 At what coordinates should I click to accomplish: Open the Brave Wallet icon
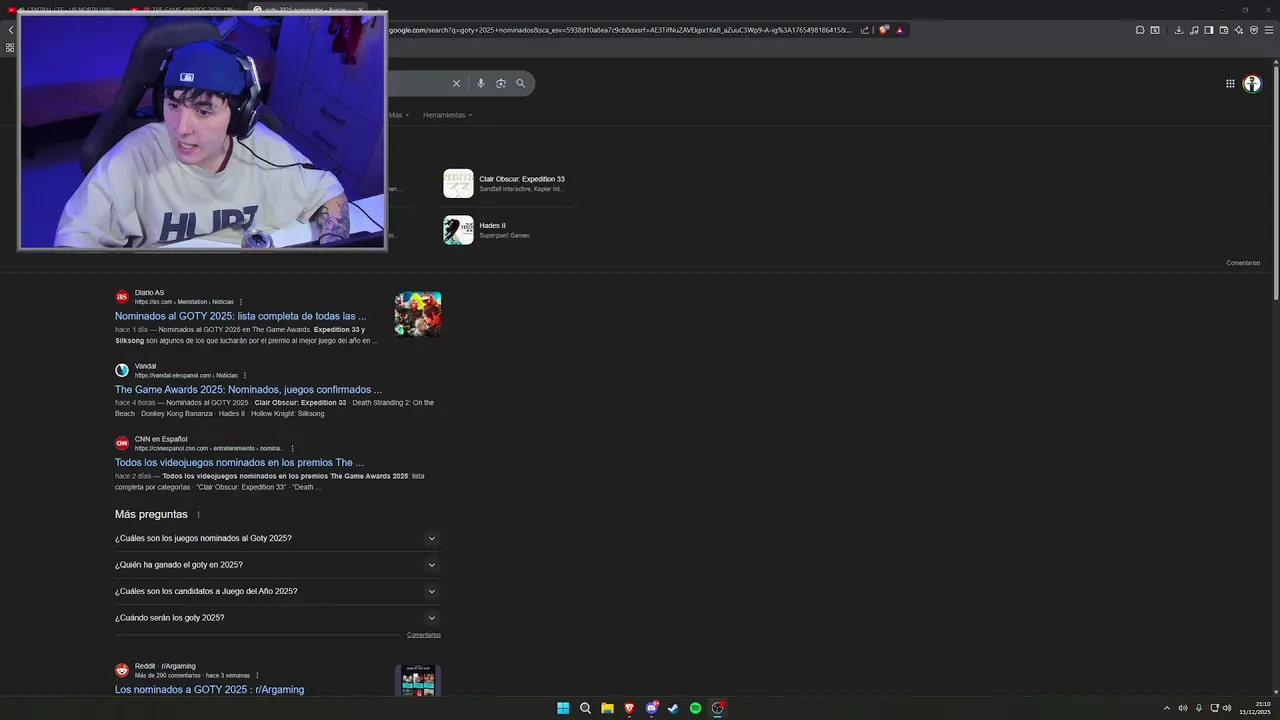[1224, 30]
